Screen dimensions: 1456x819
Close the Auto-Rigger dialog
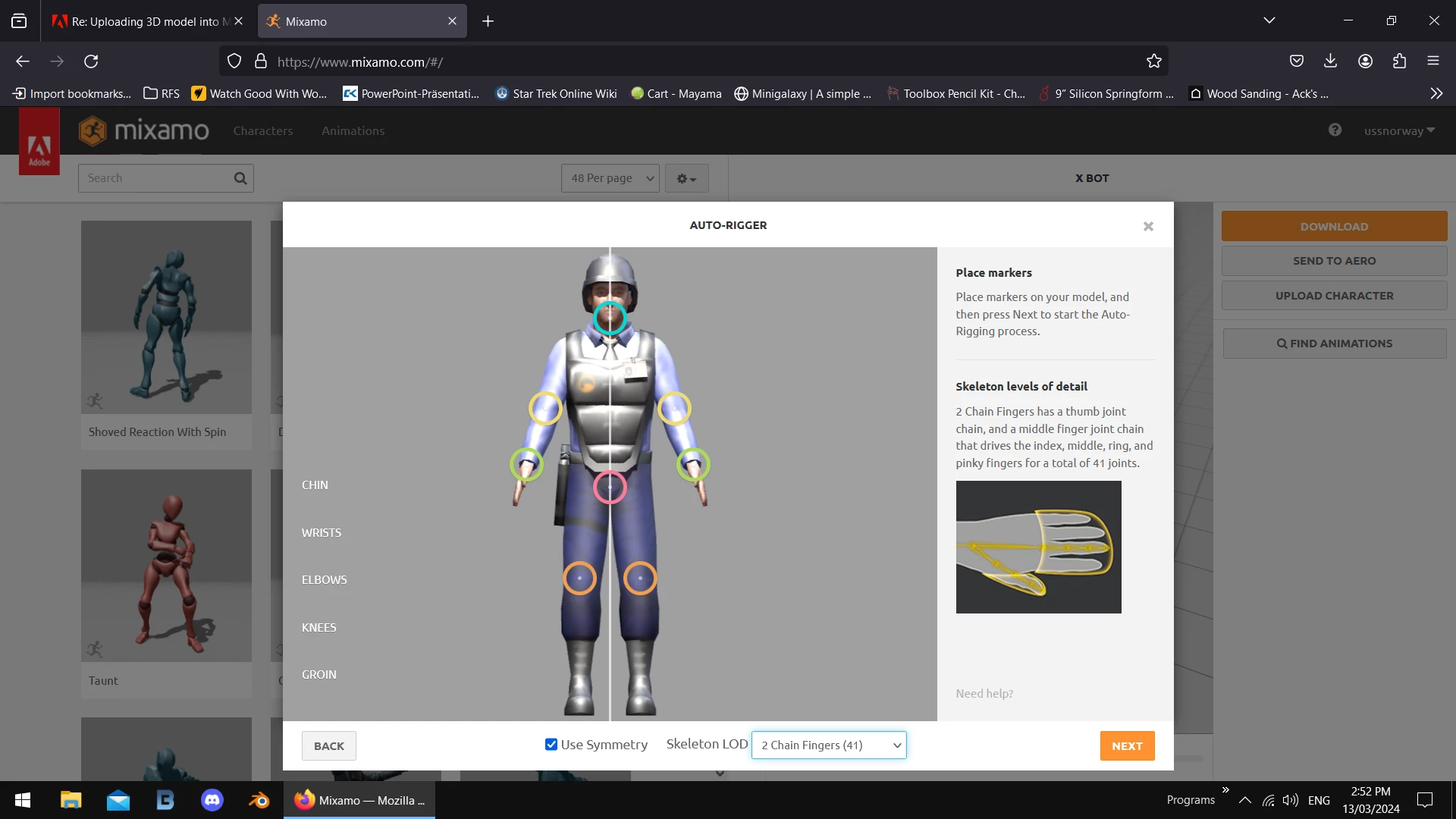coord(1148,226)
